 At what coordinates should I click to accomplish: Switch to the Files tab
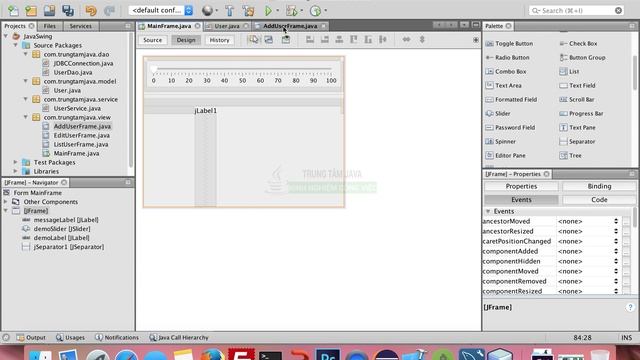49,26
